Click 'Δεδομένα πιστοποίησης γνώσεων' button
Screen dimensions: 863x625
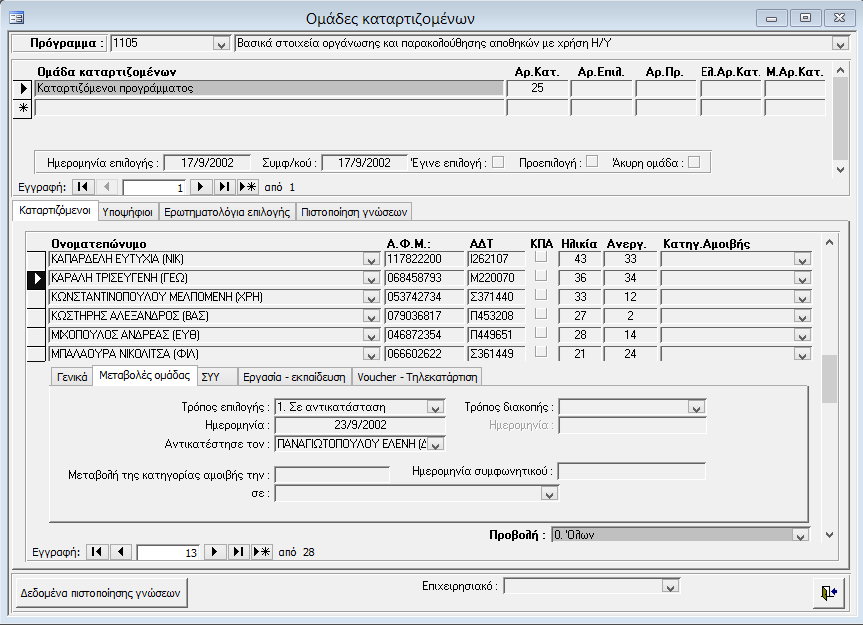pos(101,592)
